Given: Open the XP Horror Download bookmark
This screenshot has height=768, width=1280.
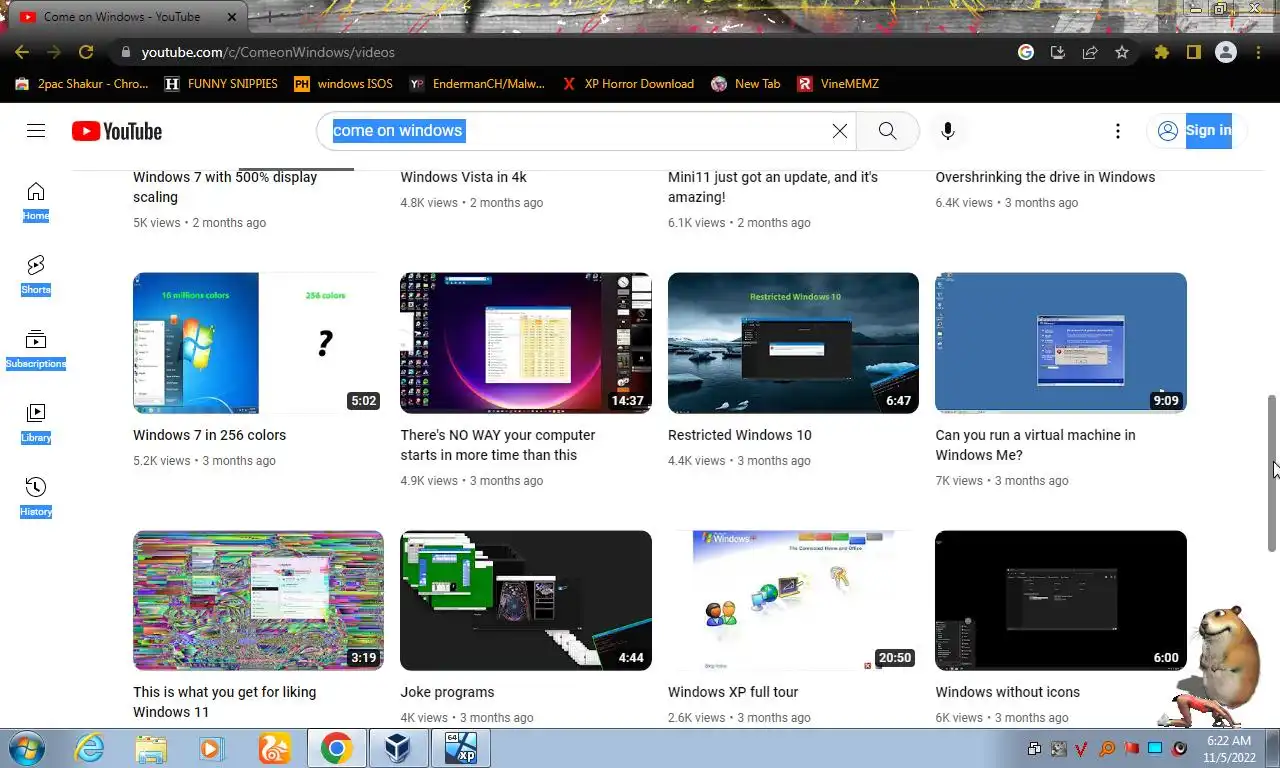Looking at the screenshot, I should point(628,84).
